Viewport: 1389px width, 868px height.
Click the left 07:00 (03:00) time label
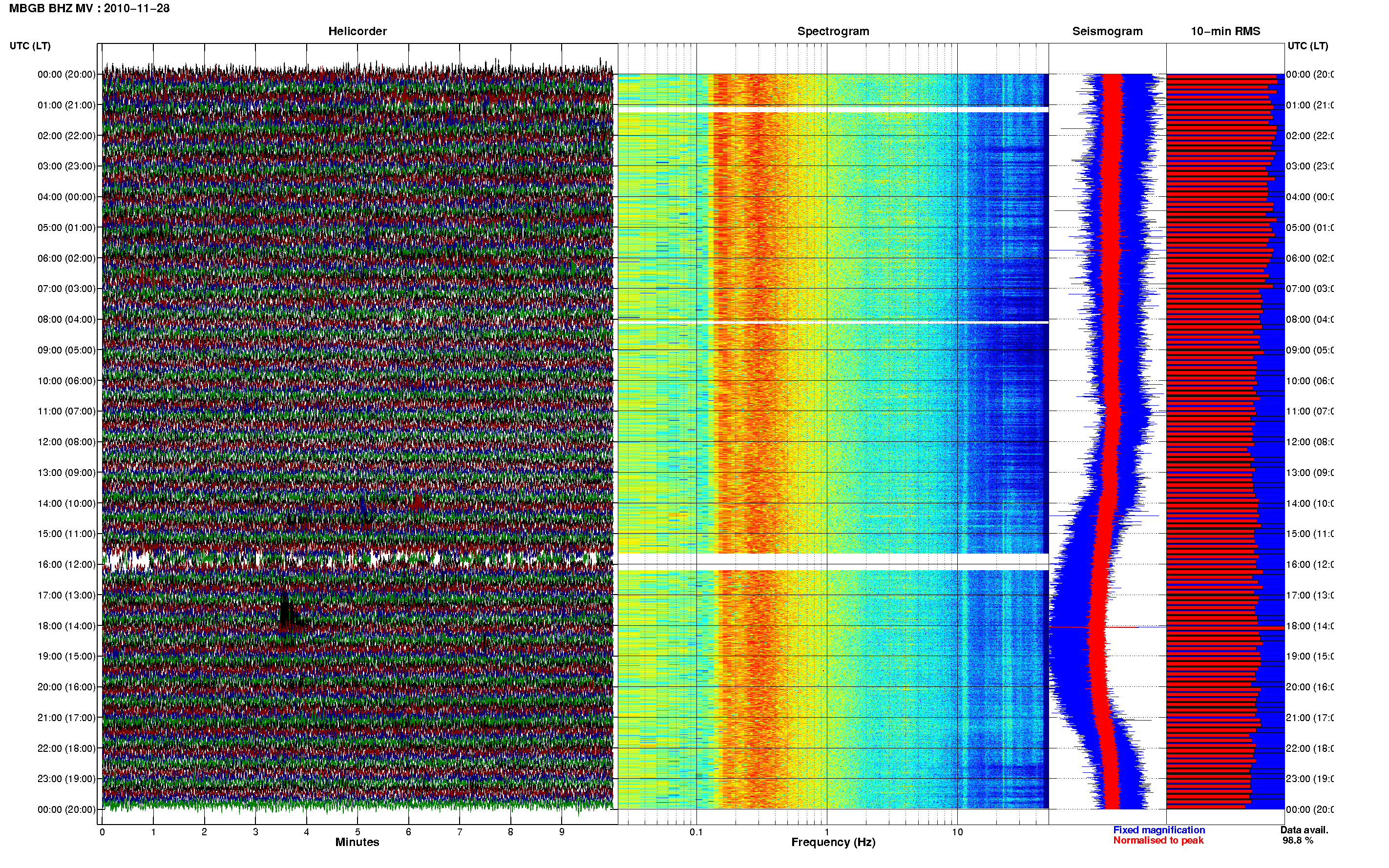pyautogui.click(x=66, y=288)
